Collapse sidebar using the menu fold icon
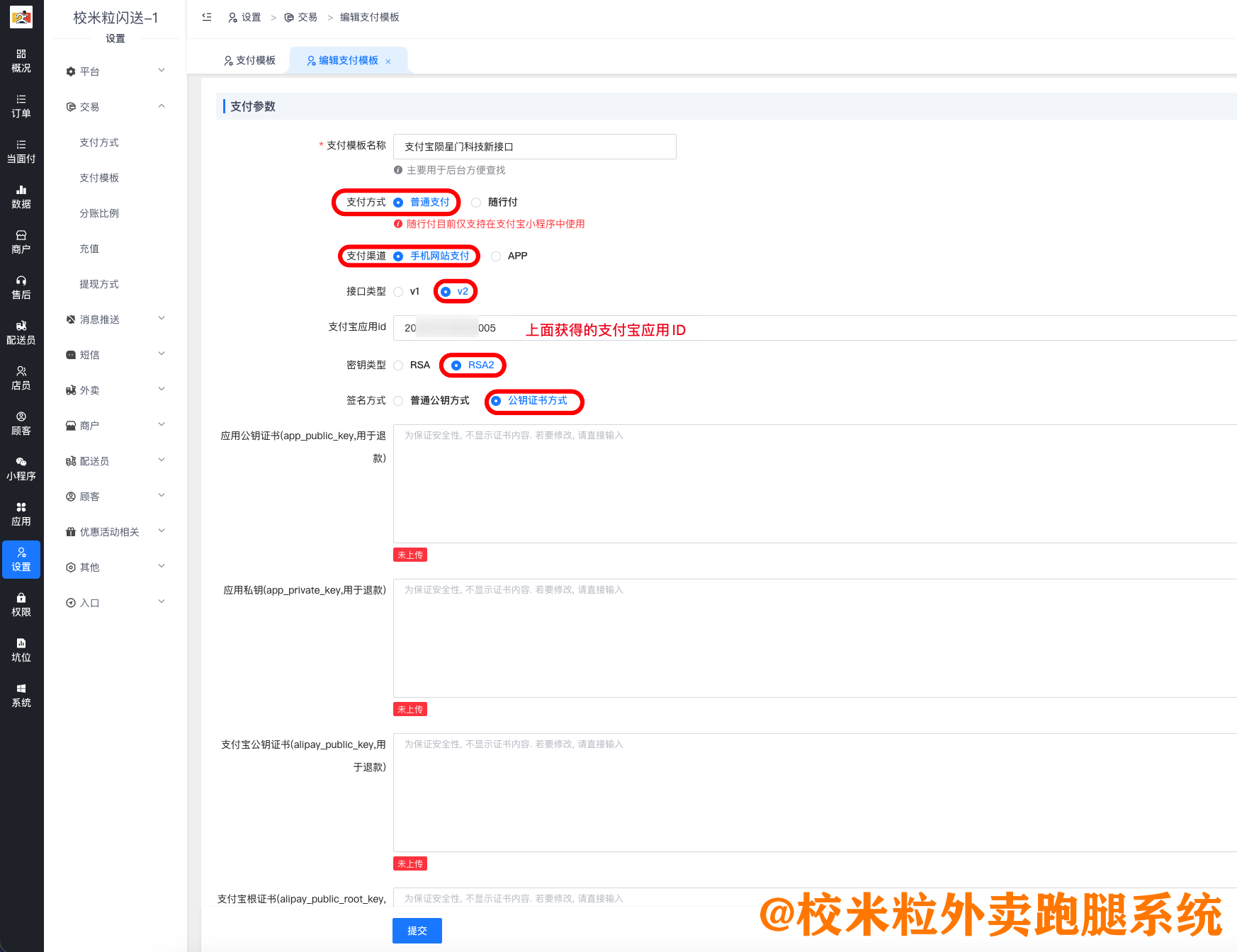Viewport: 1237px width, 952px height. click(x=207, y=17)
